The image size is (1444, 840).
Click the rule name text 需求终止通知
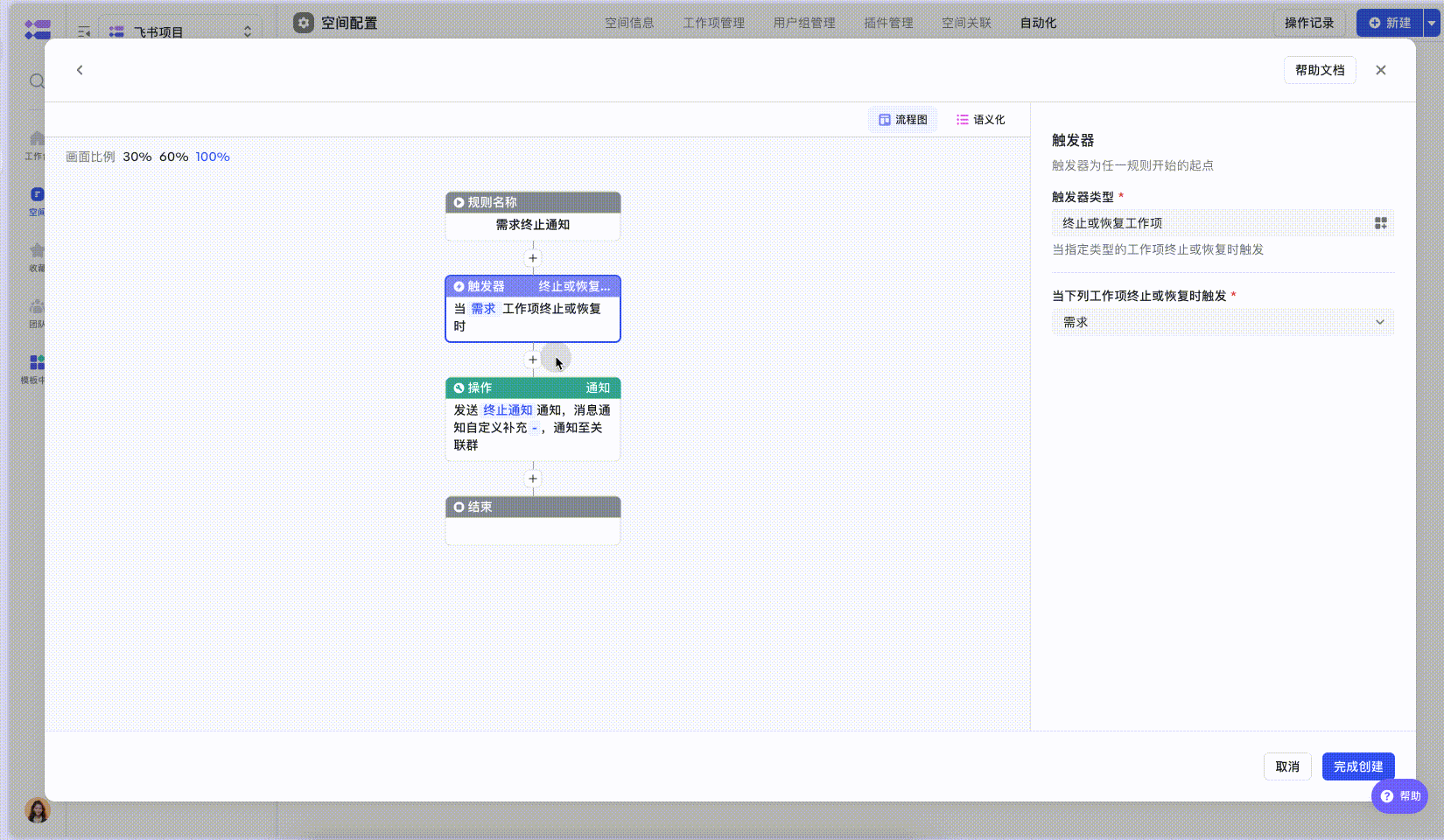tap(533, 225)
